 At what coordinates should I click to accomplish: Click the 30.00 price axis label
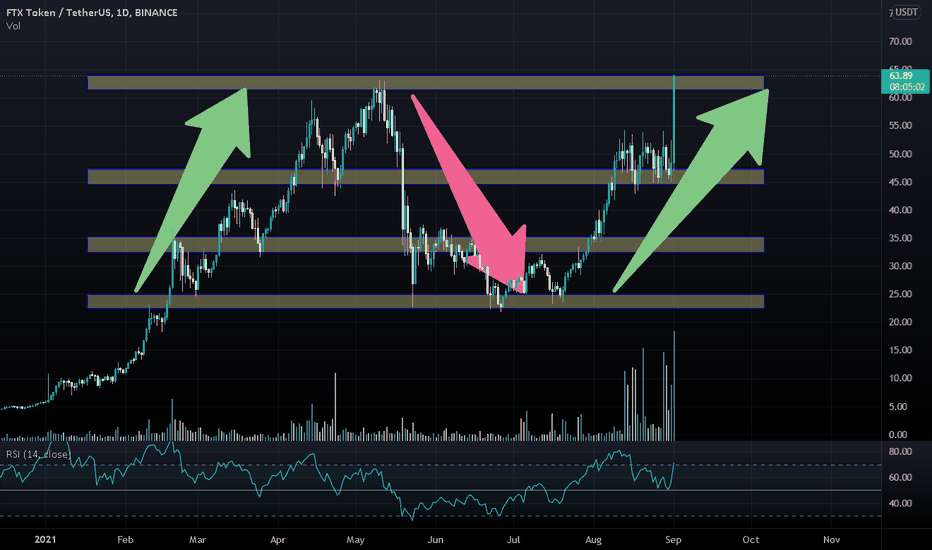point(900,266)
